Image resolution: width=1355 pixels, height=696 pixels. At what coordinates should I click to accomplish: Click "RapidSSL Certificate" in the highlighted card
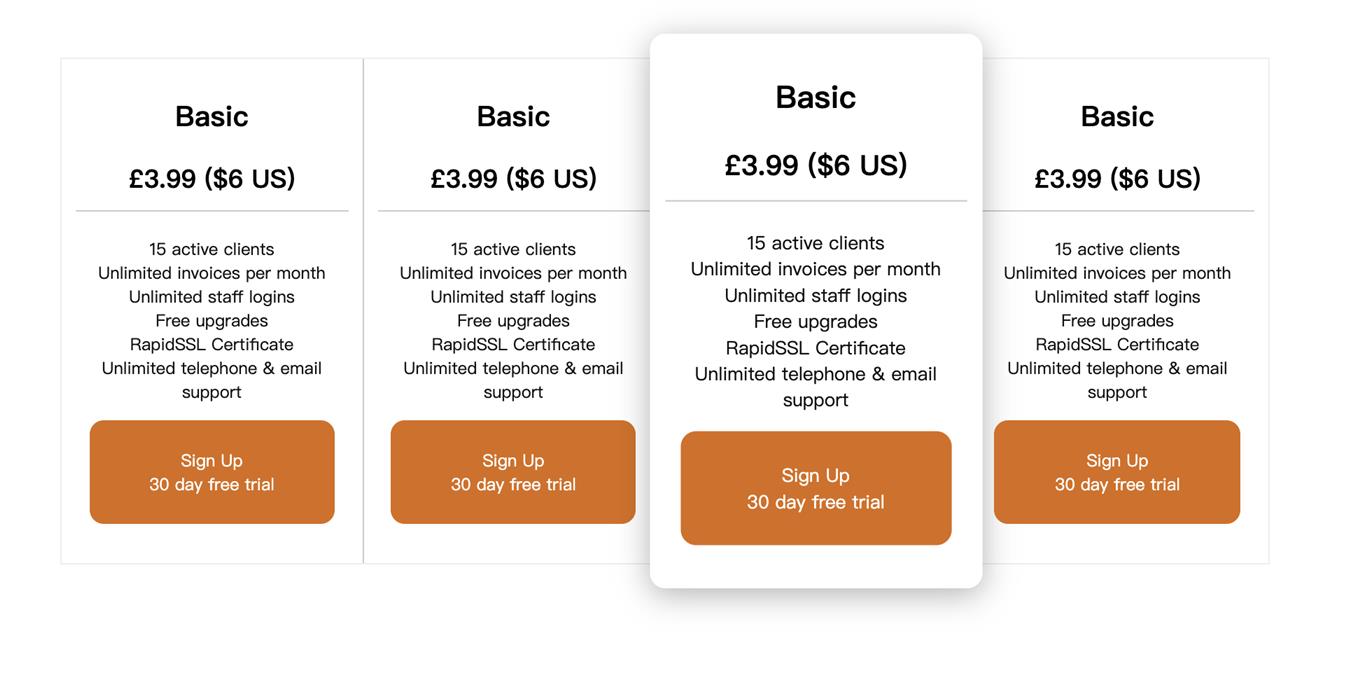coord(816,348)
